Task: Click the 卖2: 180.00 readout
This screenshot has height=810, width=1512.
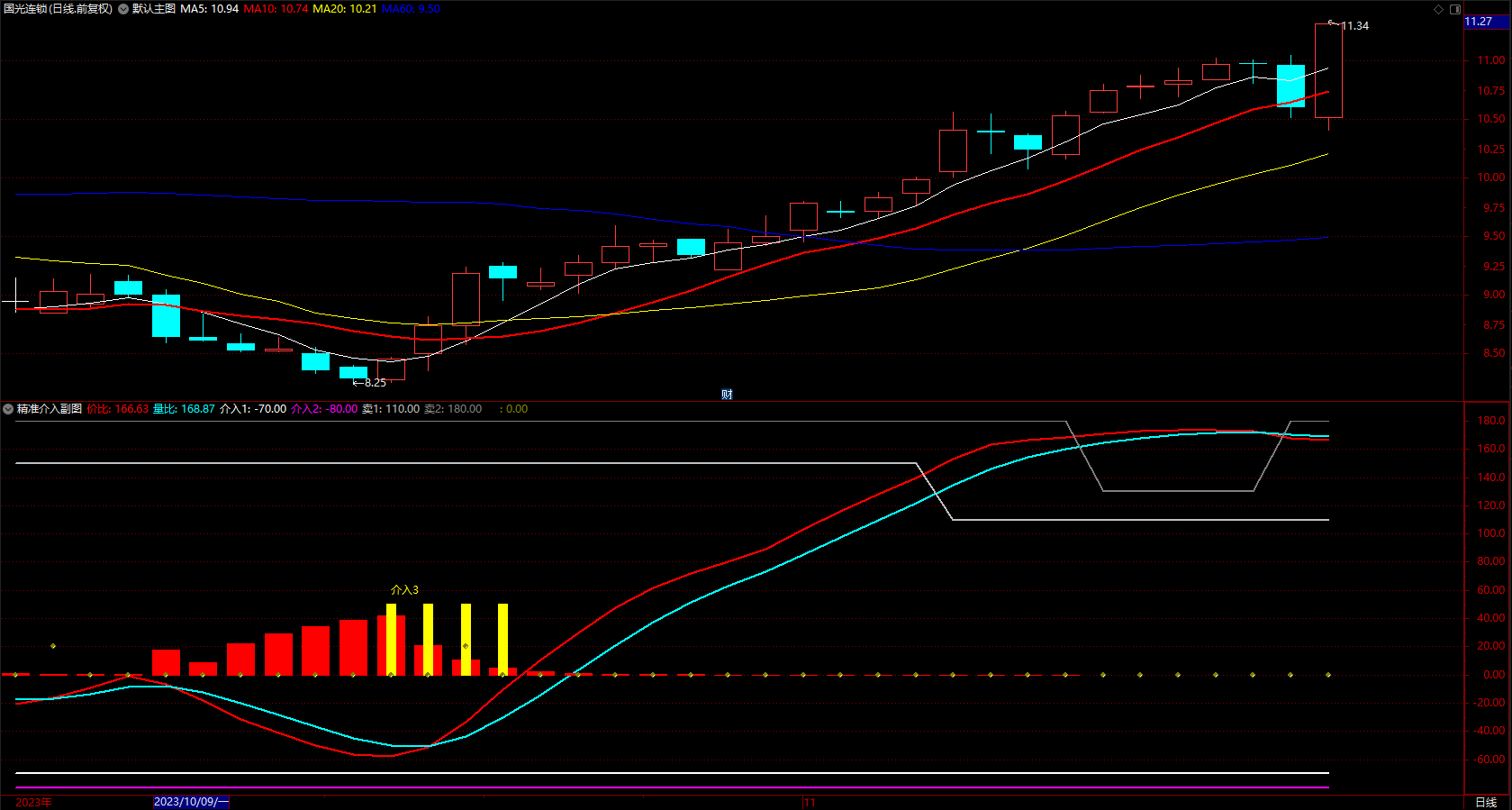Action: click(453, 409)
